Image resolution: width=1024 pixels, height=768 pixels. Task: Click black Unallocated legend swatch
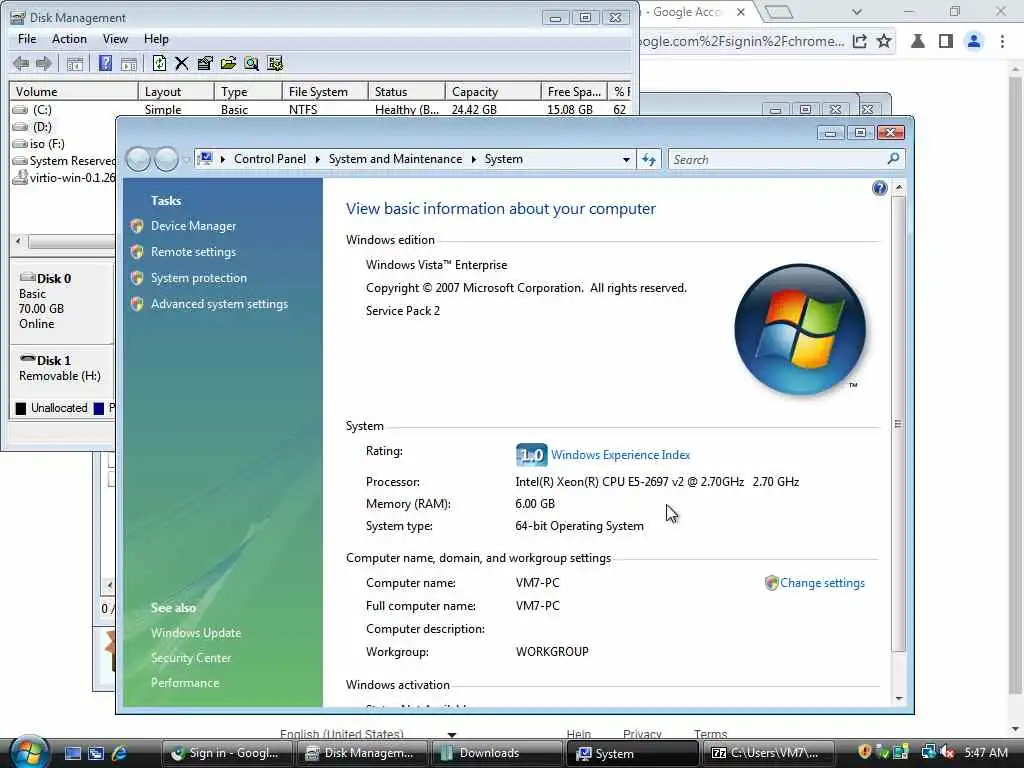21,408
